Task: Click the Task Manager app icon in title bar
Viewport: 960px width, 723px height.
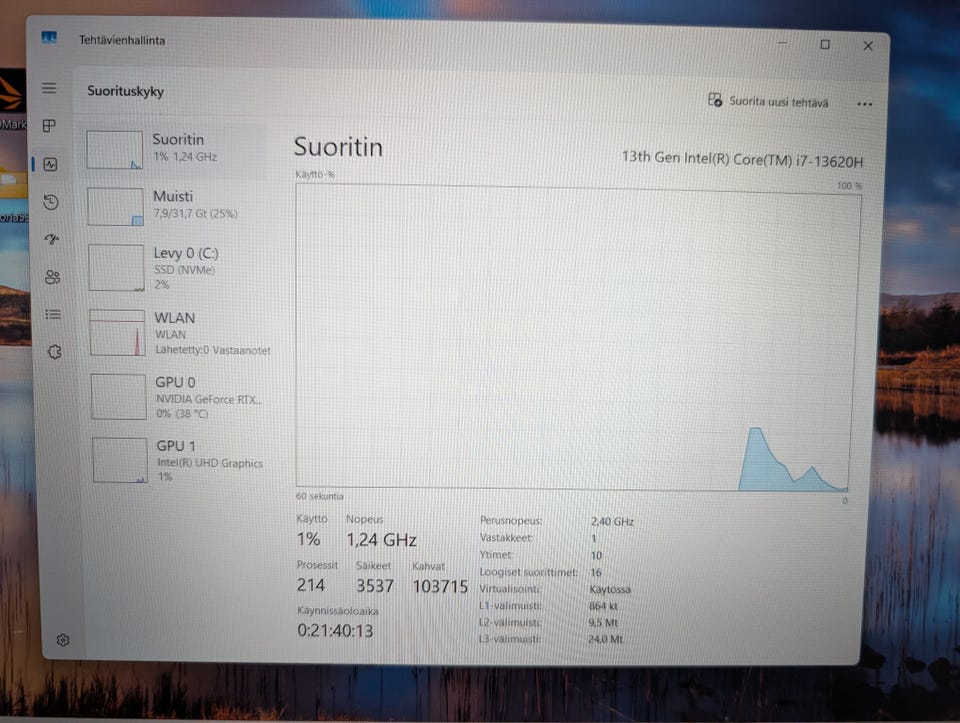Action: click(x=49, y=38)
